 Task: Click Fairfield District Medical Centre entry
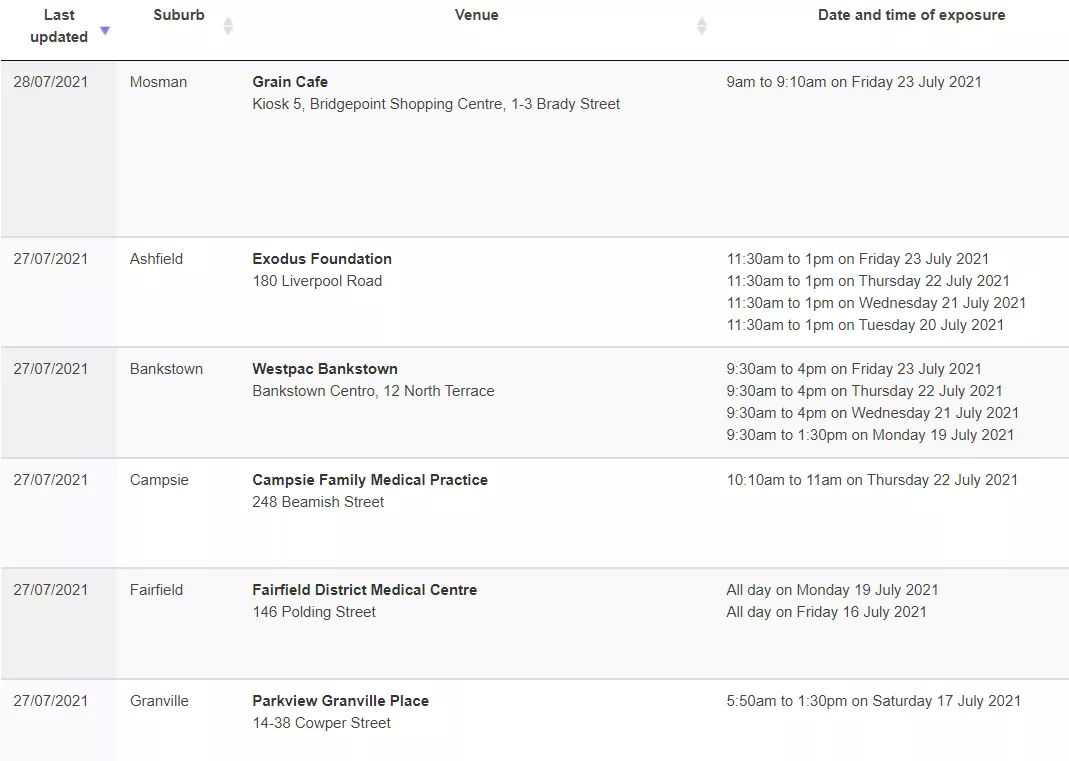[x=365, y=590]
